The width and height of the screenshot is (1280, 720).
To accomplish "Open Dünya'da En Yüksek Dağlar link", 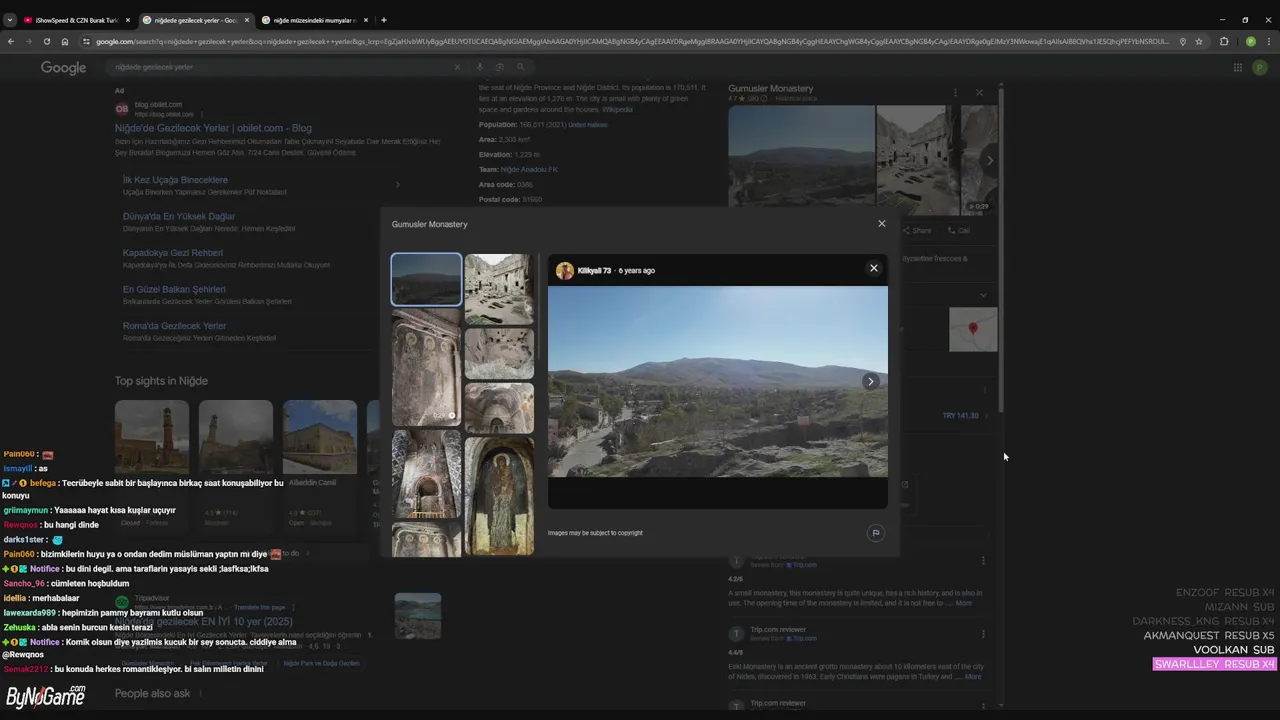I will point(179,216).
